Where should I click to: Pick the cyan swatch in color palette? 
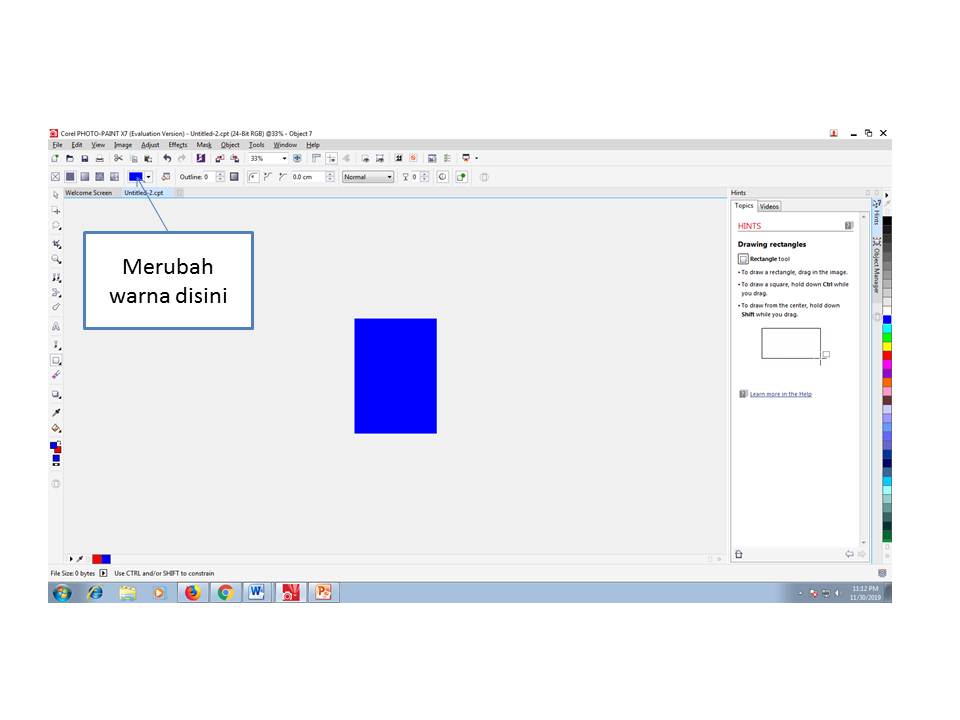[x=887, y=329]
